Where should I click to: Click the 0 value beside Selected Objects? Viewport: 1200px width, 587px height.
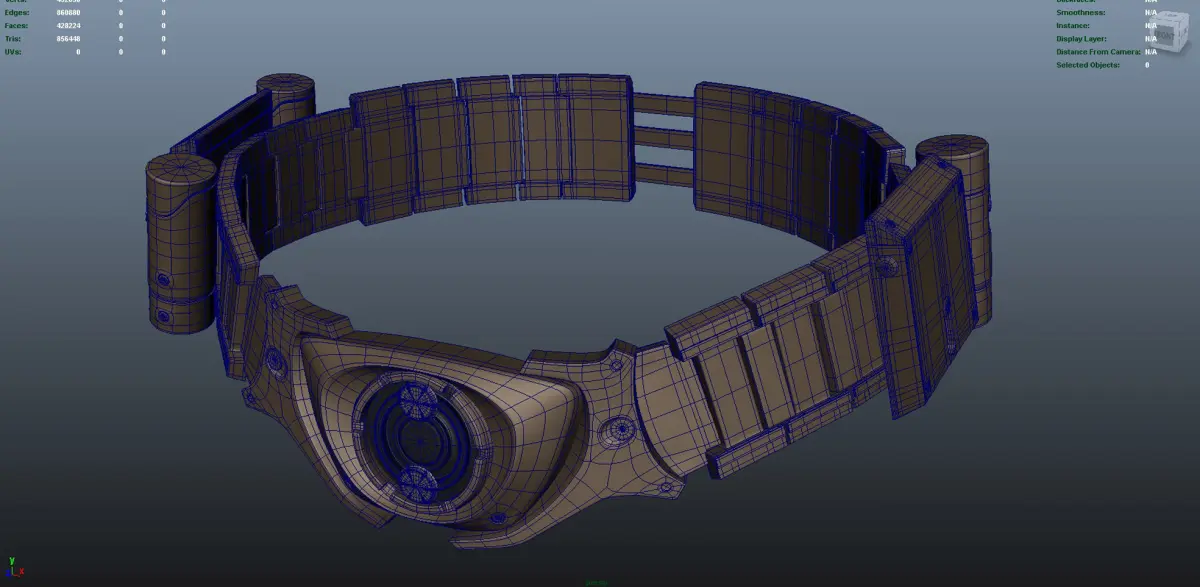(x=1148, y=64)
